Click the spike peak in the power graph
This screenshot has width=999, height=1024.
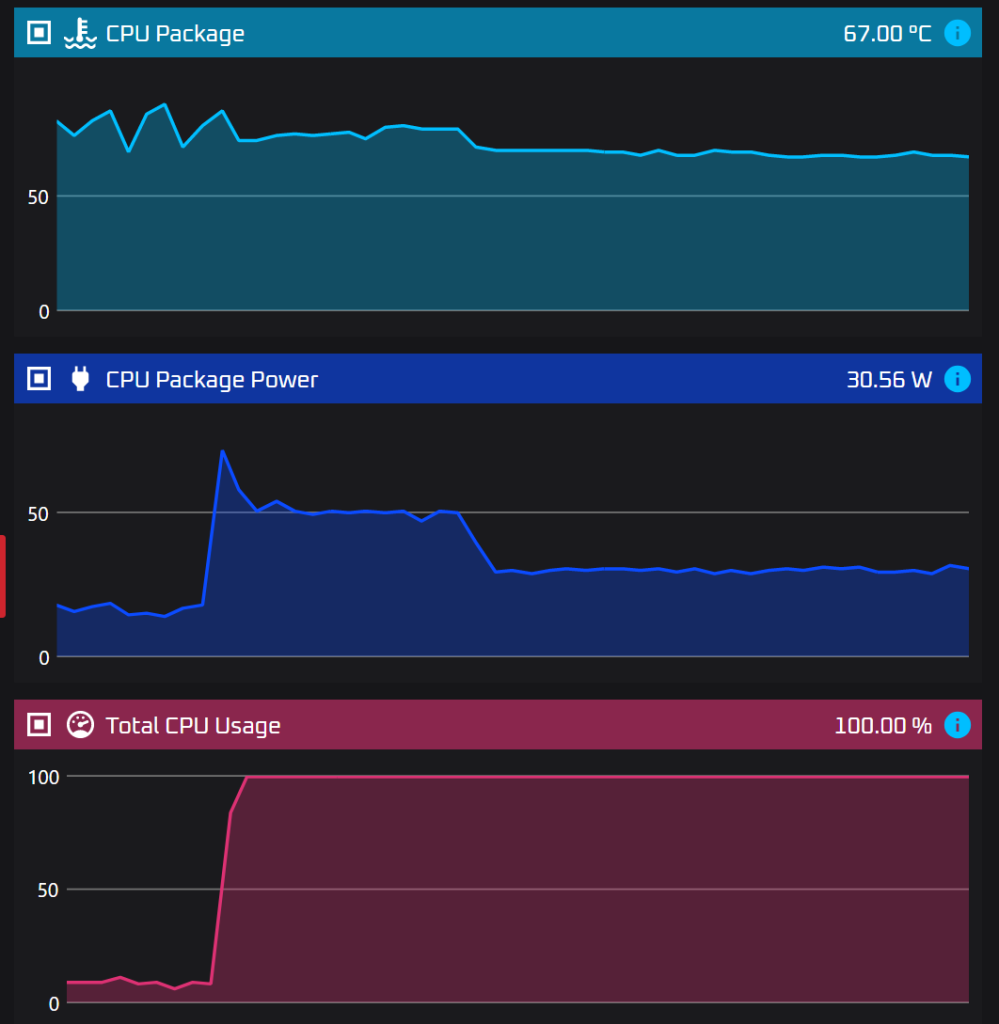(x=222, y=451)
